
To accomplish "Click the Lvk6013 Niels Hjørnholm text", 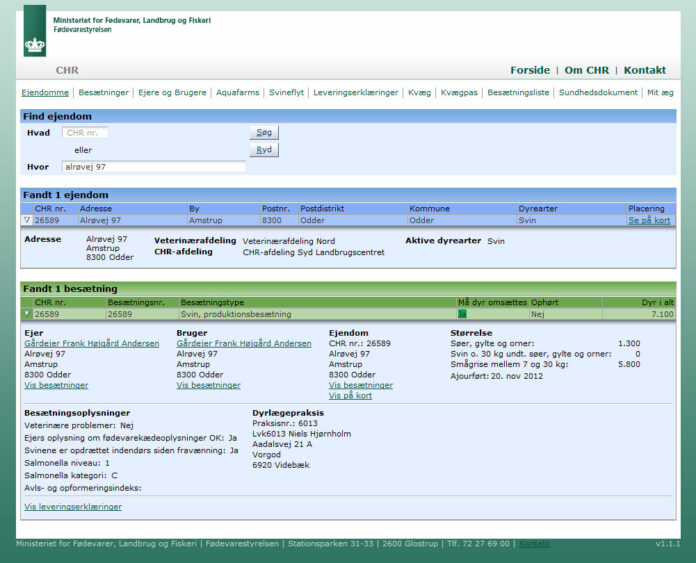I will pos(301,434).
